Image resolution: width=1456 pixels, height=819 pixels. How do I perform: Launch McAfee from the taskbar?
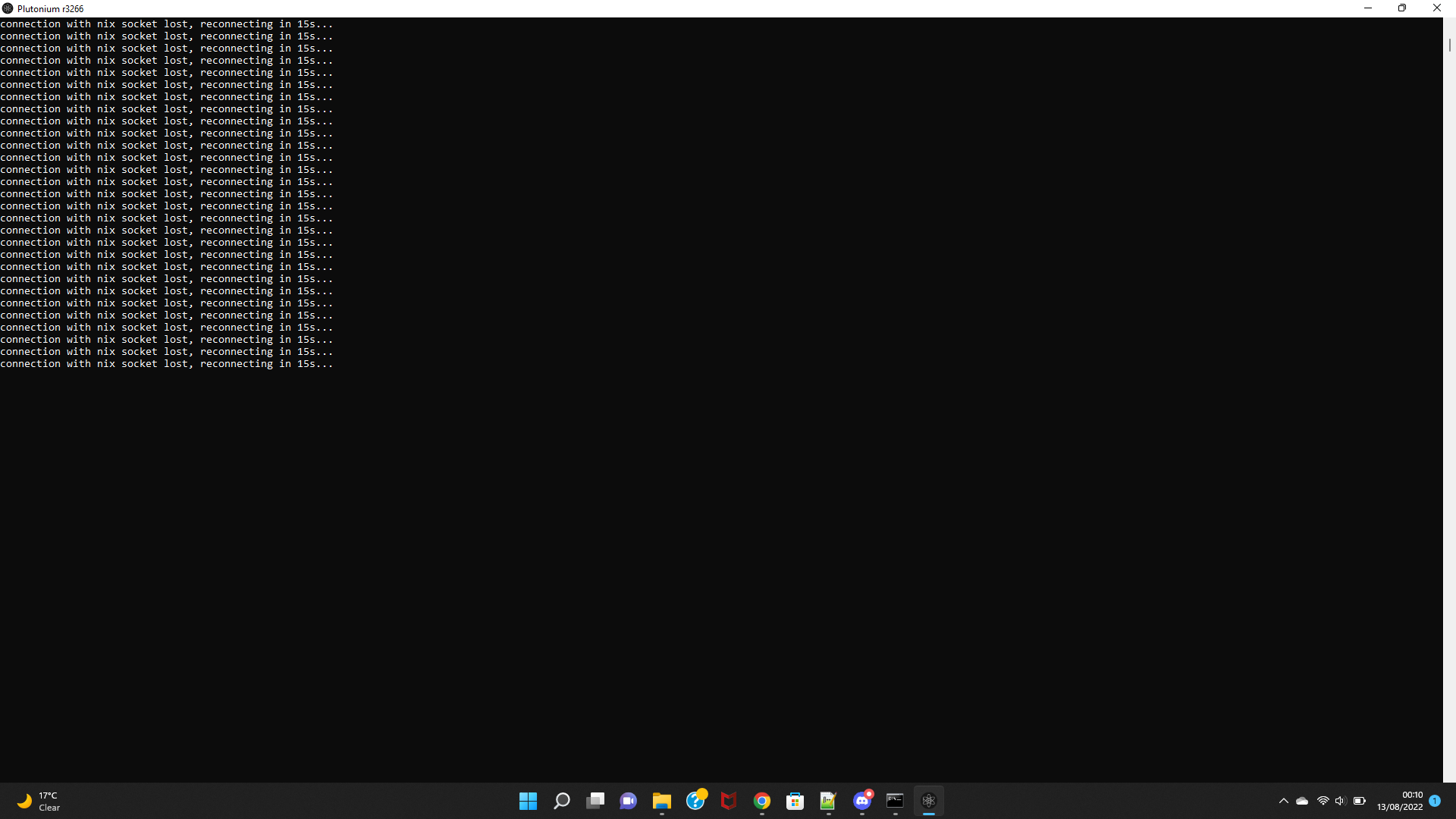click(729, 801)
